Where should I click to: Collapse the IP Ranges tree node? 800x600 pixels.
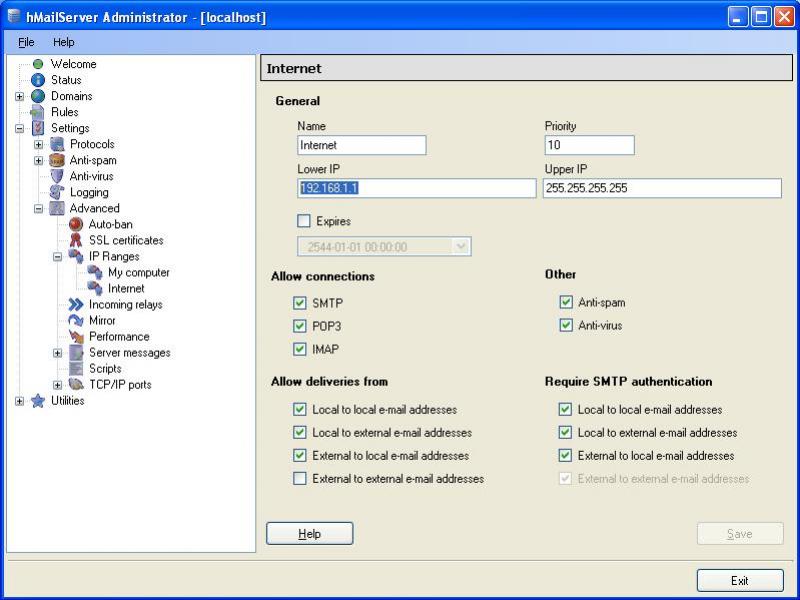pyautogui.click(x=58, y=257)
